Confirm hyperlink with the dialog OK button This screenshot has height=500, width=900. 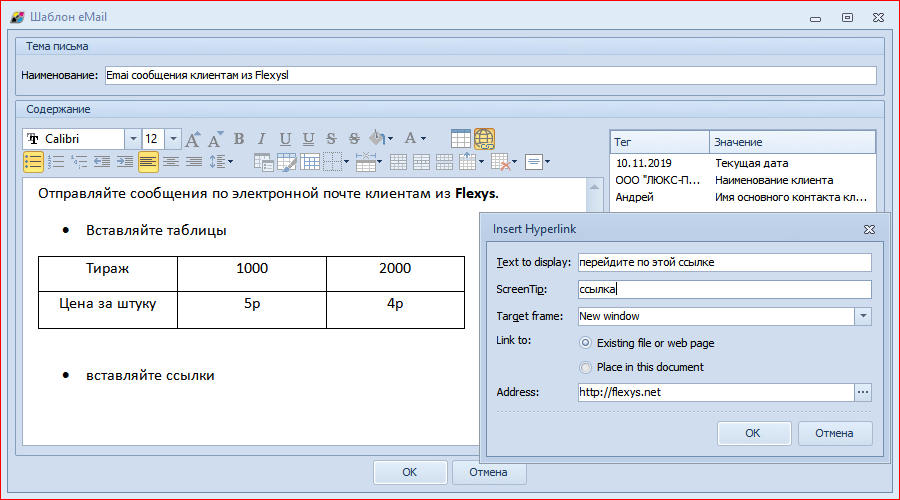753,433
